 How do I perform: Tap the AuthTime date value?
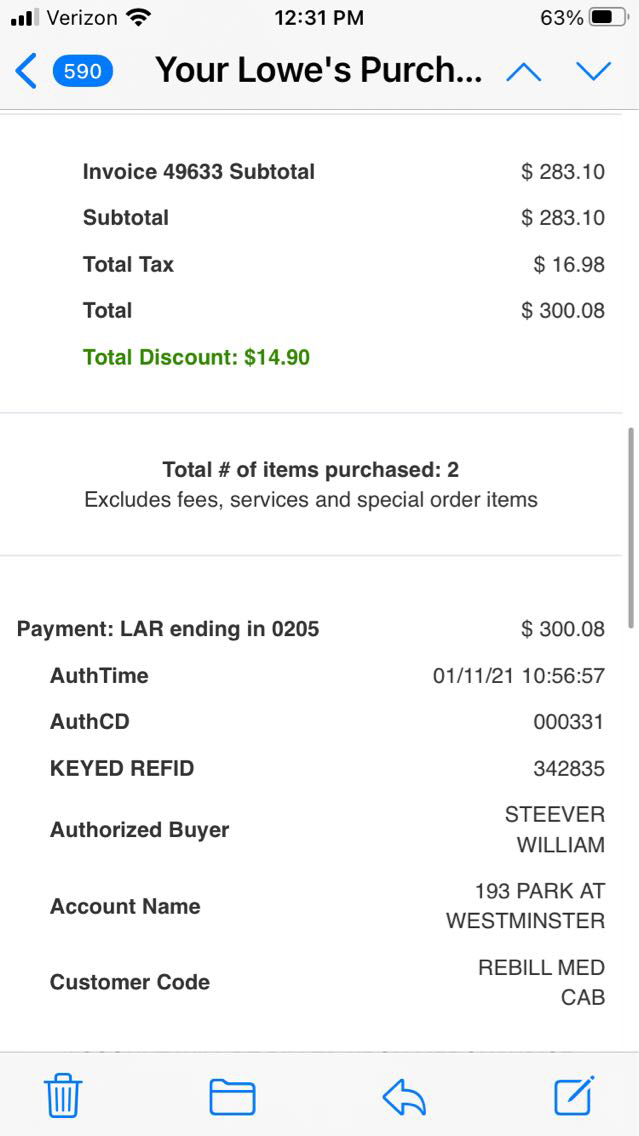point(518,676)
